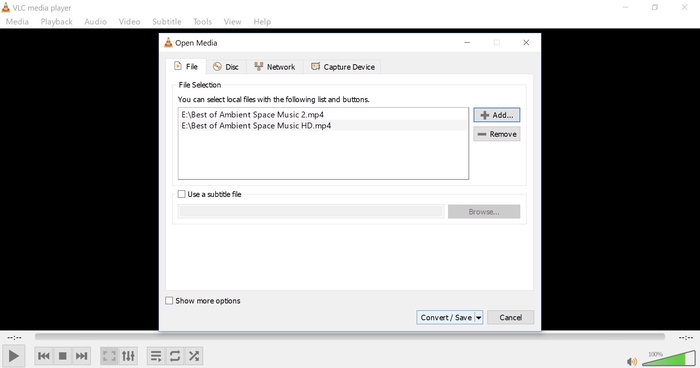This screenshot has height=368, width=700.
Task: Click the subtitle file path field
Action: tap(311, 212)
